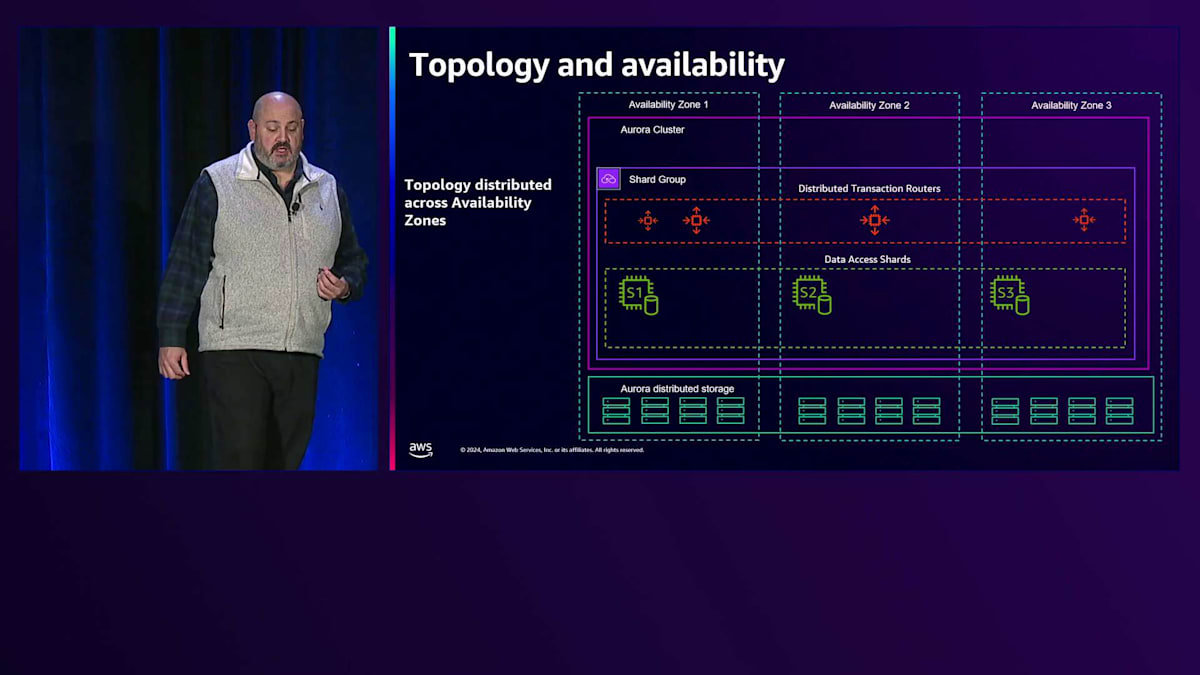
Task: Click the purple Shard Group icon
Action: [609, 179]
